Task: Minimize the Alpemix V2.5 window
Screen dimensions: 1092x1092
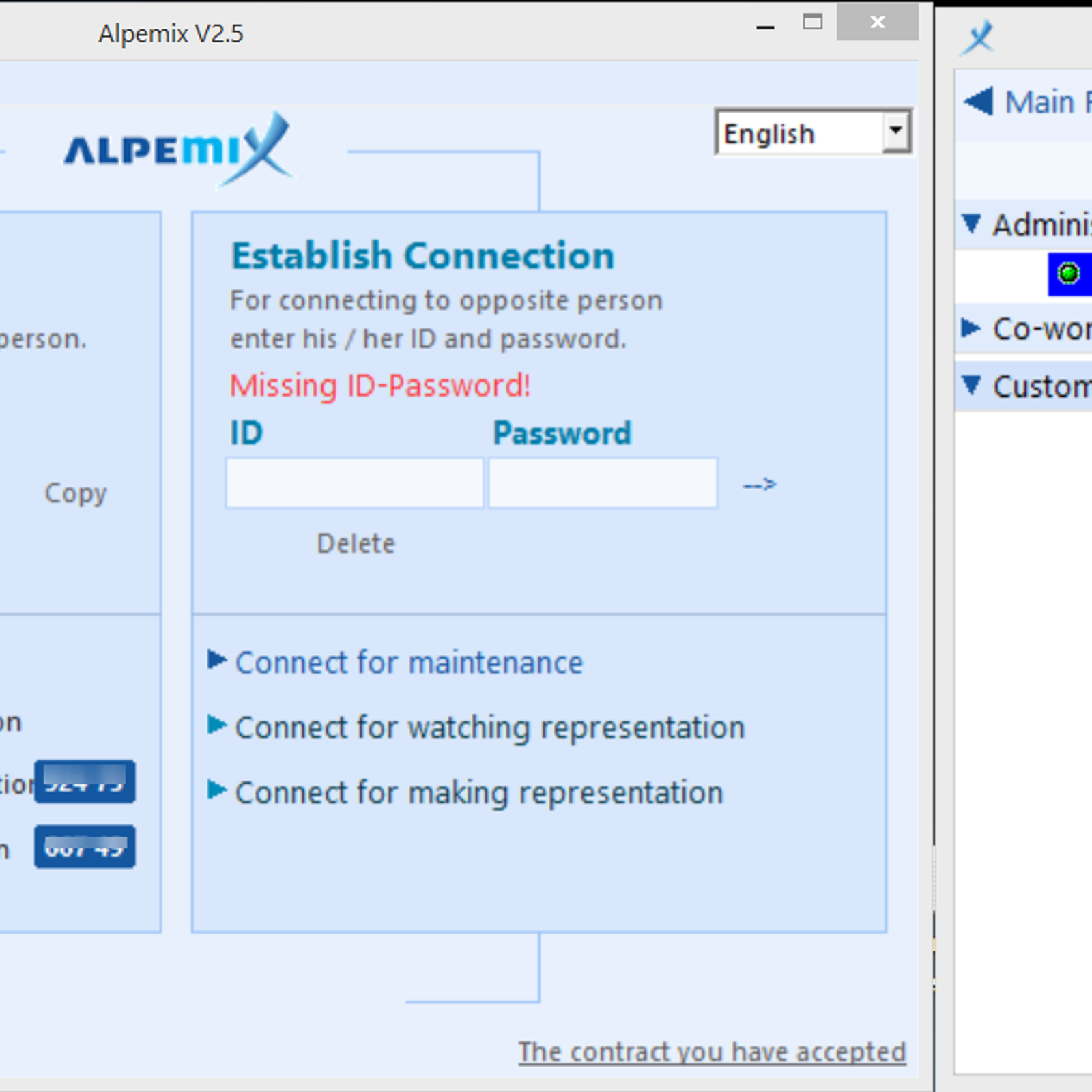Action: click(x=765, y=27)
